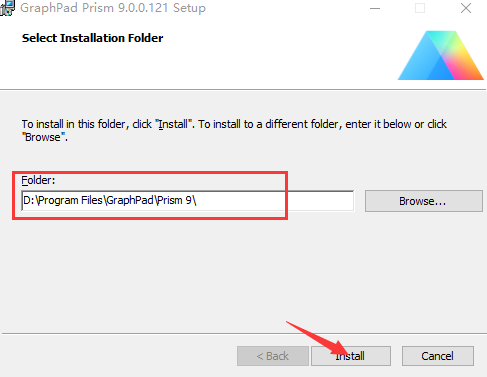This screenshot has height=377, width=487.
Task: Close the setup window with the X
Action: coord(466,8)
